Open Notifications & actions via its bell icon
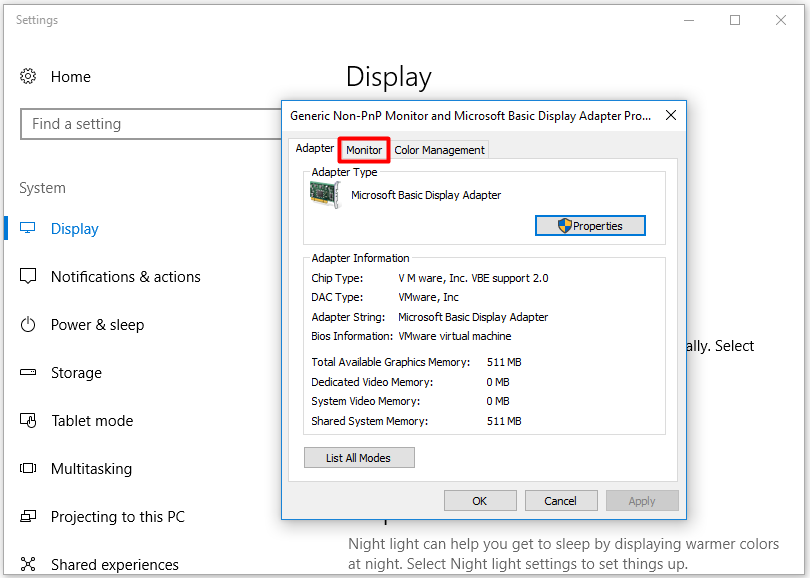Image resolution: width=810 pixels, height=578 pixels. [28, 277]
